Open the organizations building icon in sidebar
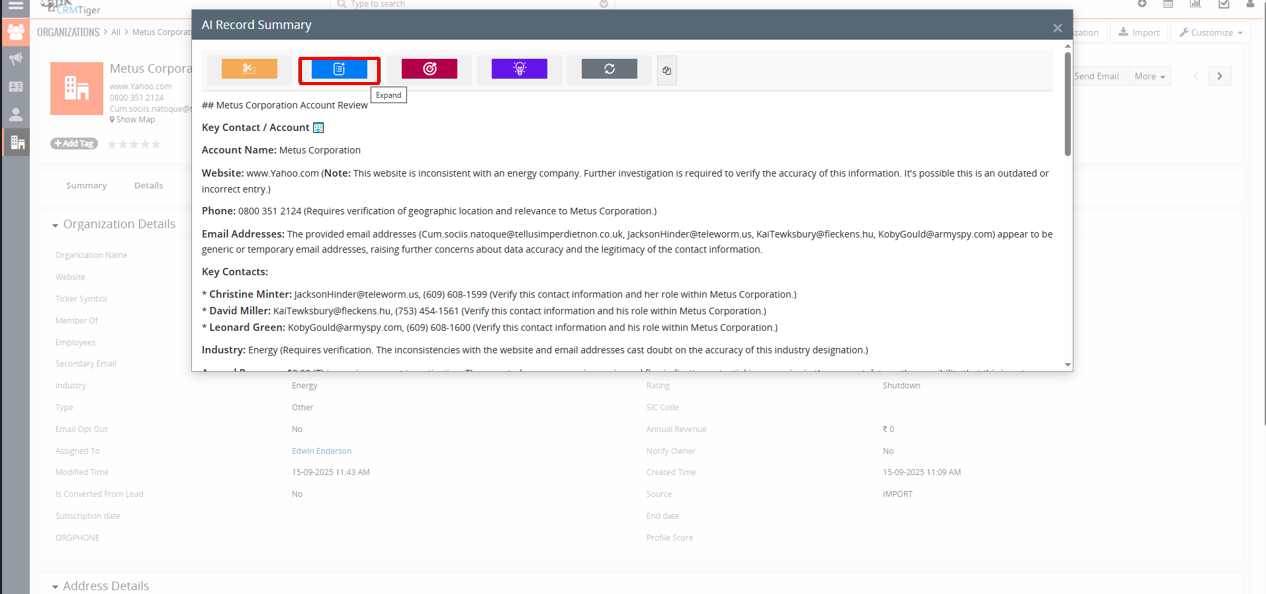1266x594 pixels. (x=16, y=143)
